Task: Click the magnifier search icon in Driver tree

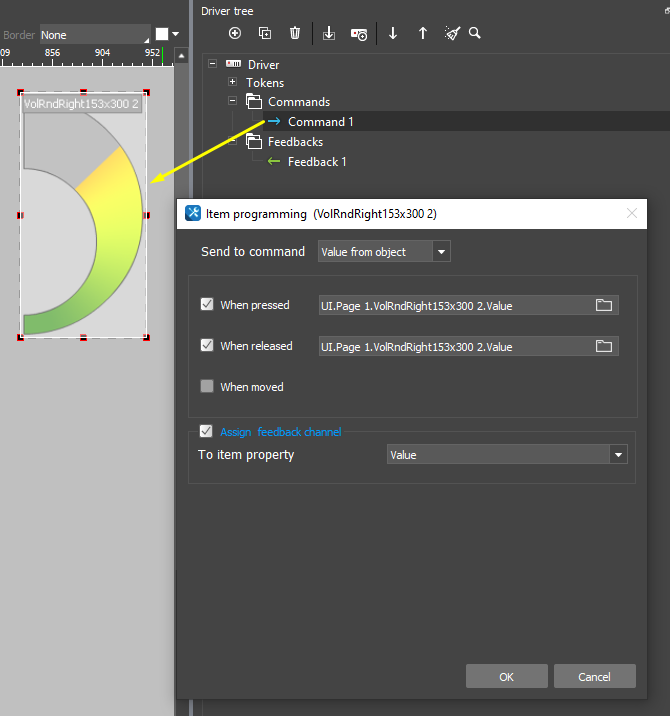Action: pos(475,33)
